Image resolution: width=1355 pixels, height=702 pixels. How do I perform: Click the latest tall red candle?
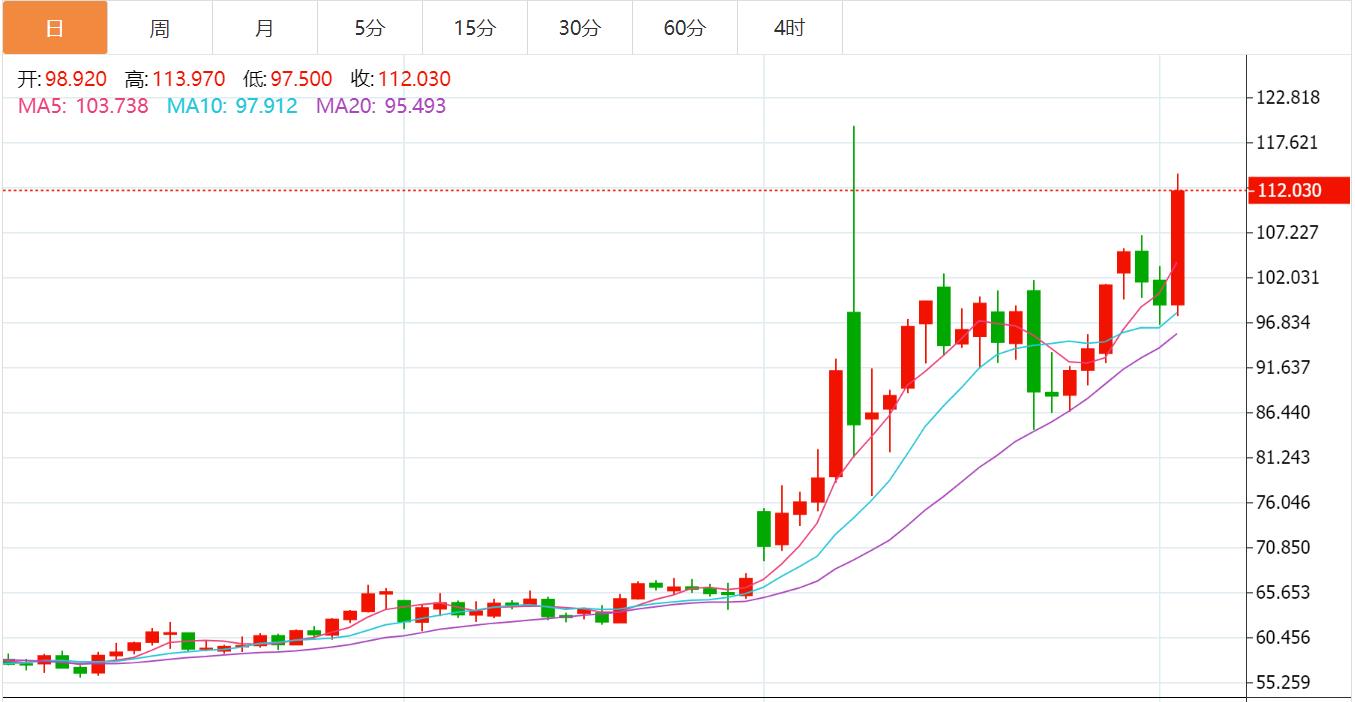[x=1178, y=247]
